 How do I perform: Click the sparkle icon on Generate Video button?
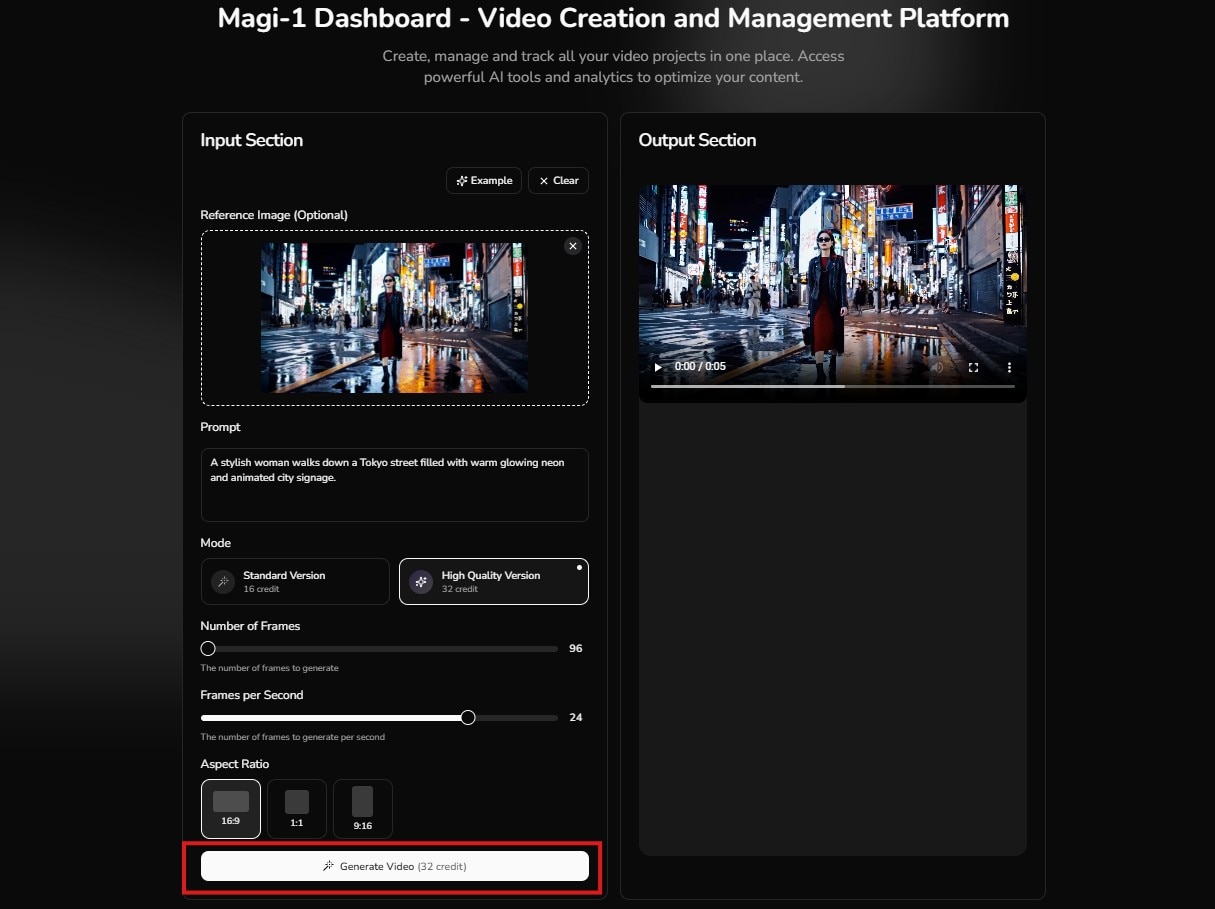[x=328, y=866]
